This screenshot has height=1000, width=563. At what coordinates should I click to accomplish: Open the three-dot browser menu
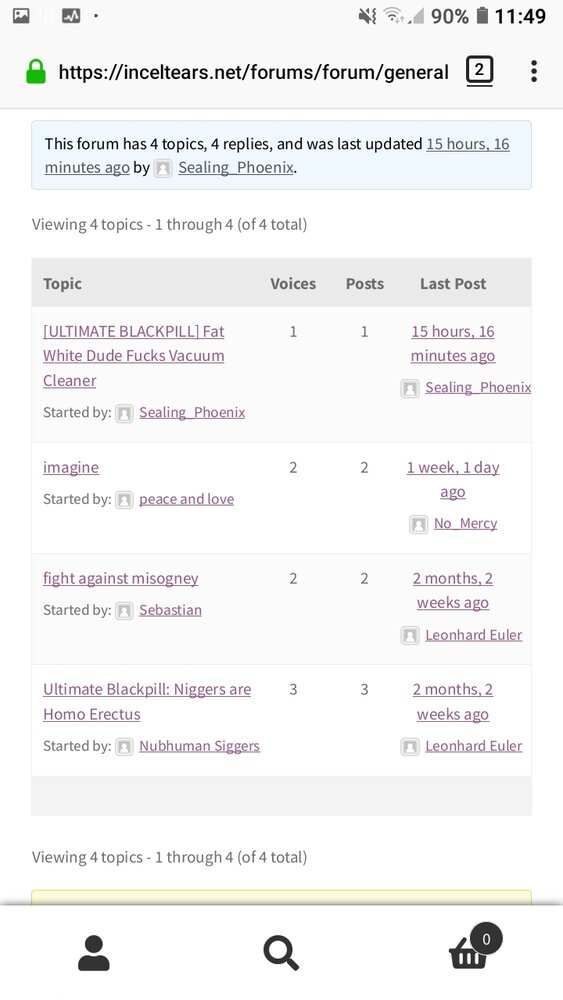(x=534, y=71)
